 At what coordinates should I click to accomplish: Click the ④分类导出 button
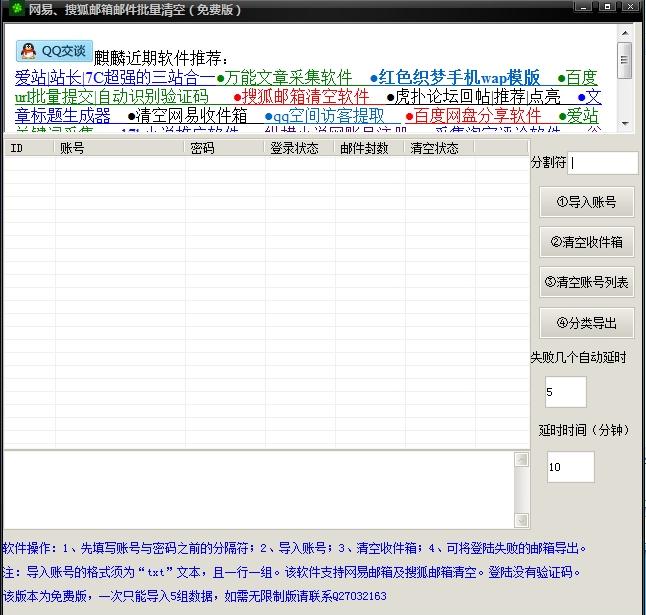[586, 322]
